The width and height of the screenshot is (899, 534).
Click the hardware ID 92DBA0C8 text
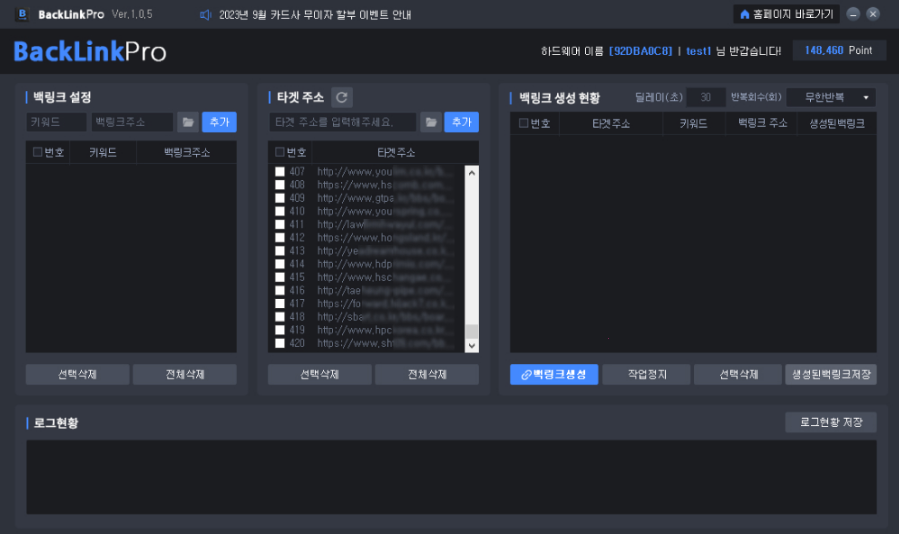640,51
